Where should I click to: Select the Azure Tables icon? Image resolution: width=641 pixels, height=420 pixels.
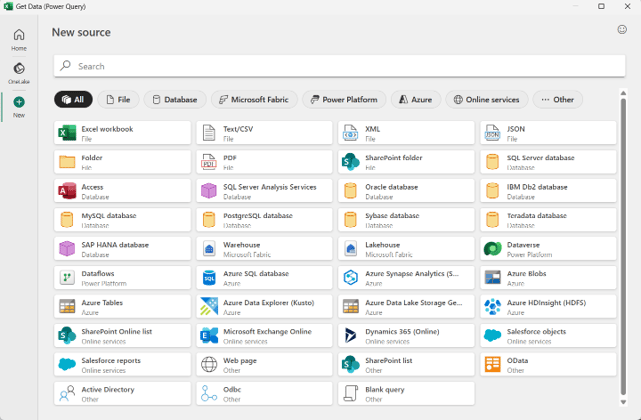(x=67, y=307)
